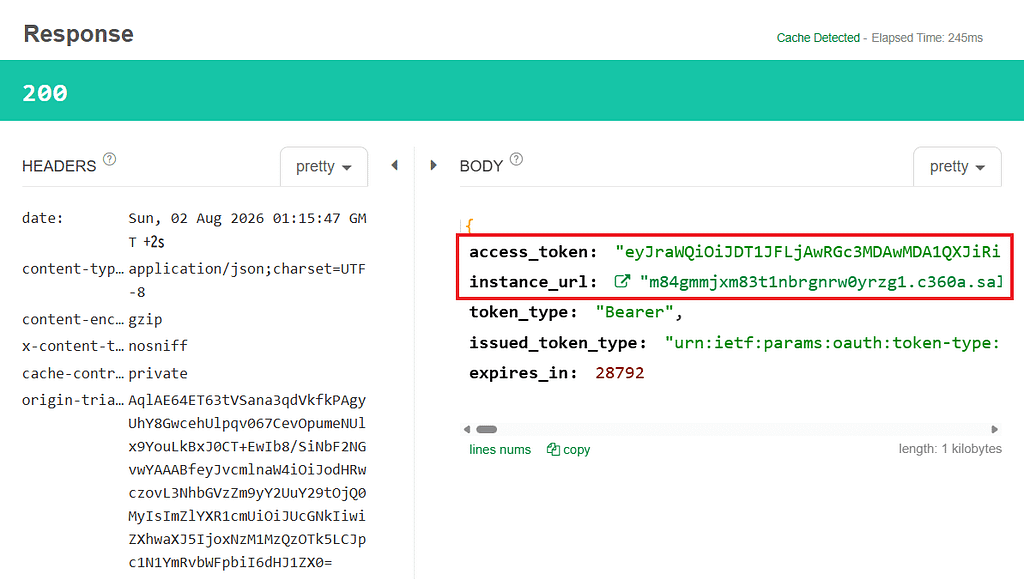Viewport: 1024px width, 579px height.
Task: Select the origin-trial token starting AqlAE64
Action: pos(248,481)
